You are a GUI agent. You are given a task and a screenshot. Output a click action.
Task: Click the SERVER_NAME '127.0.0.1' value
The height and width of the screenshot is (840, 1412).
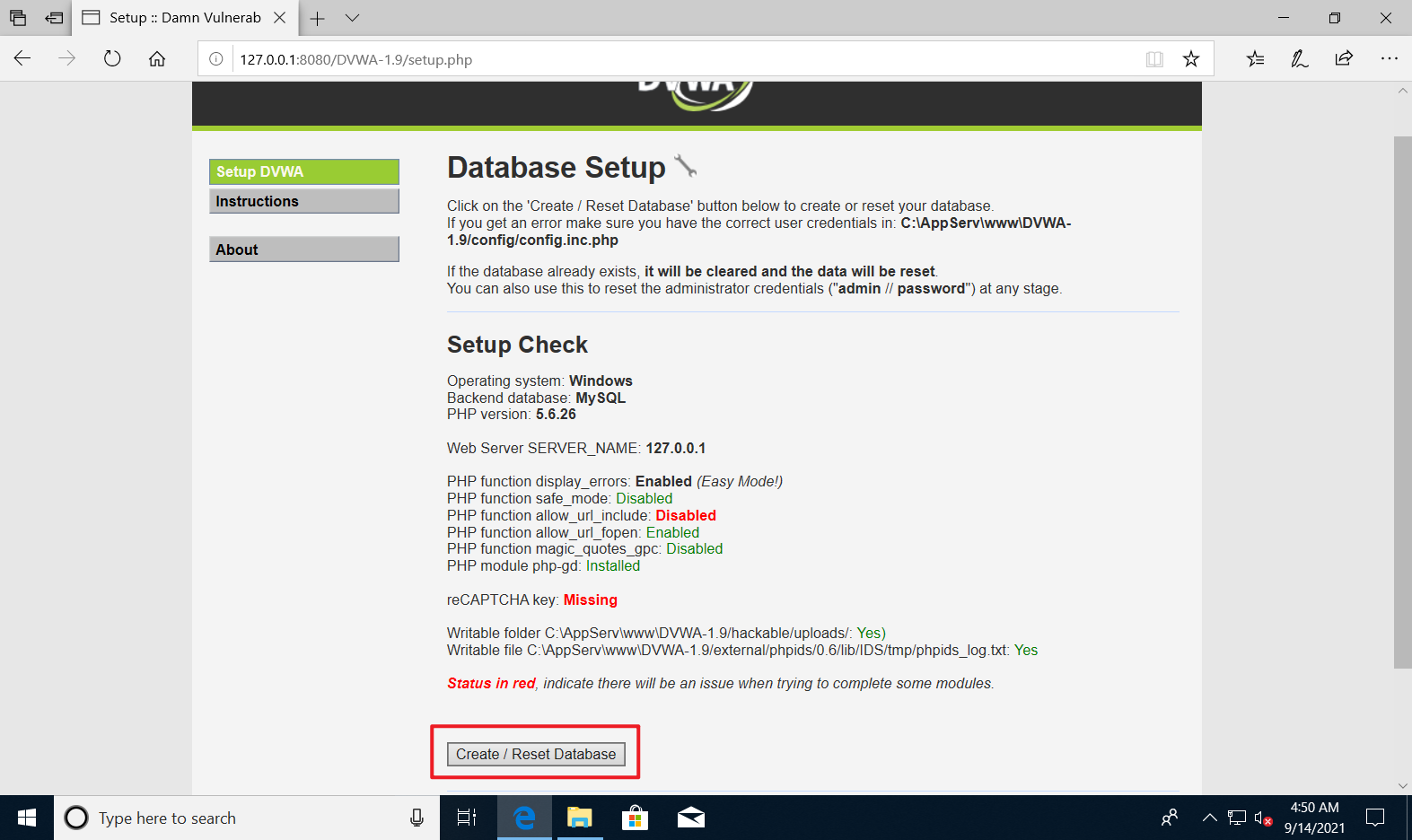[676, 448]
